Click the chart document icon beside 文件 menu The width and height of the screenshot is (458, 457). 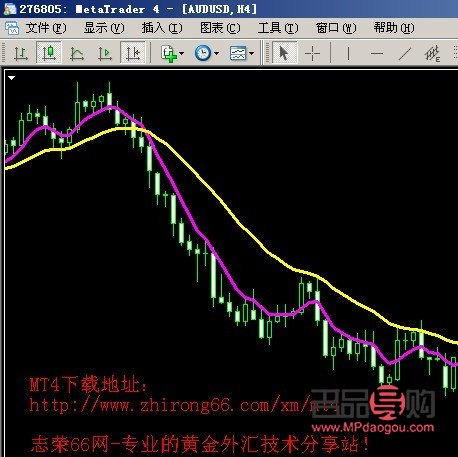(12, 28)
